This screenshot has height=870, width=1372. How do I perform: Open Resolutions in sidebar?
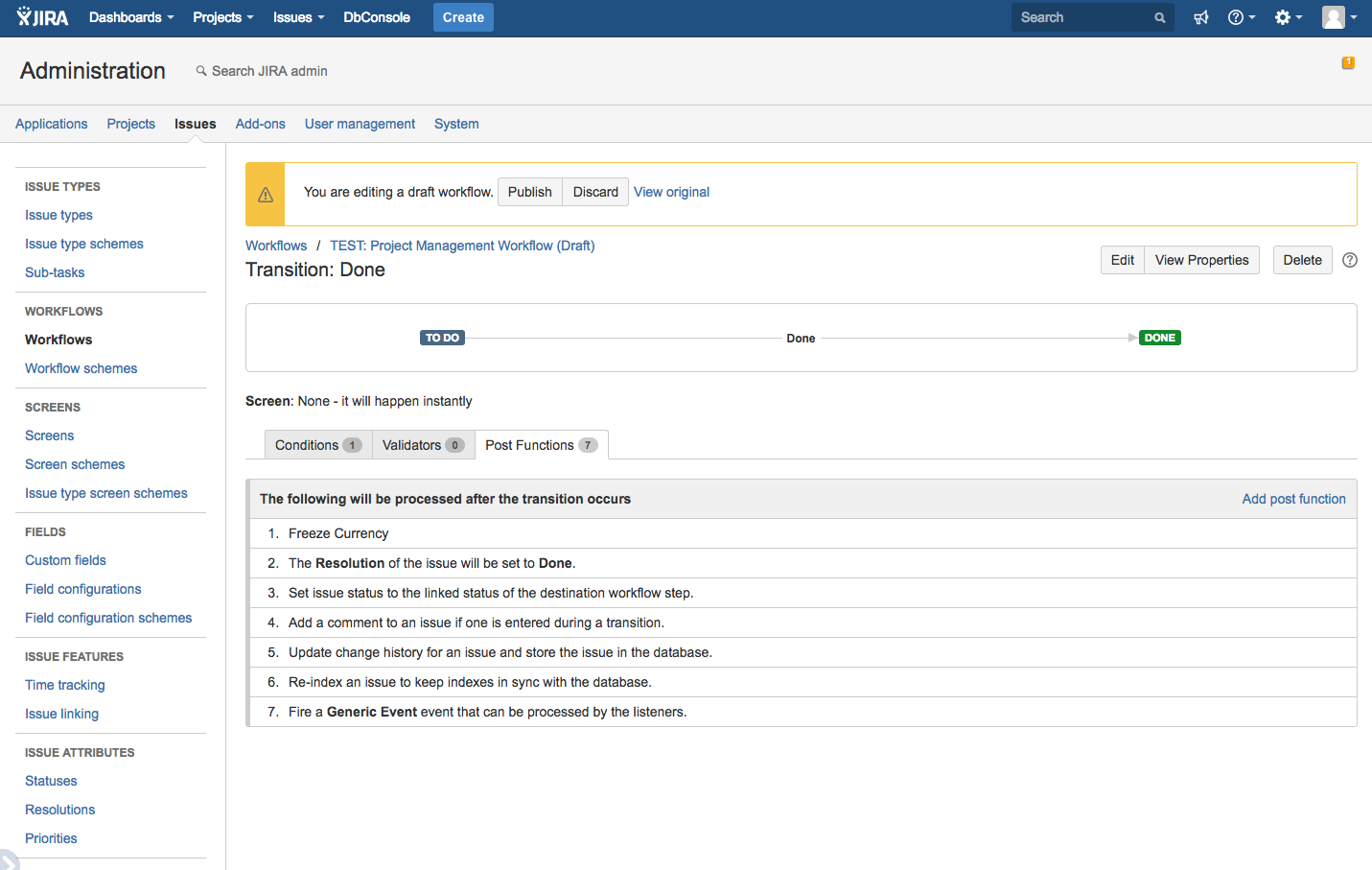pyautogui.click(x=60, y=810)
